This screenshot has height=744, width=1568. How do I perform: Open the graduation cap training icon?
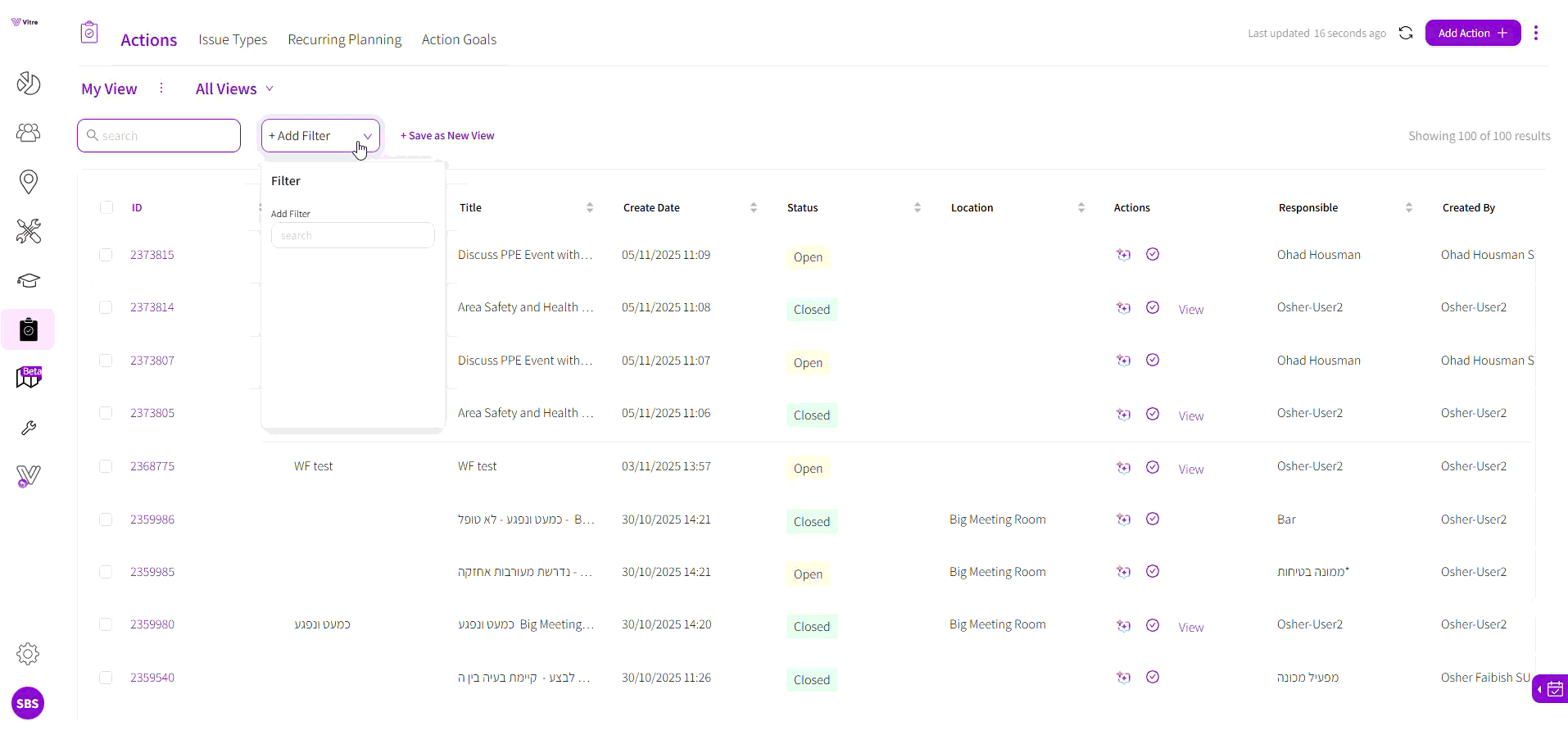point(29,280)
